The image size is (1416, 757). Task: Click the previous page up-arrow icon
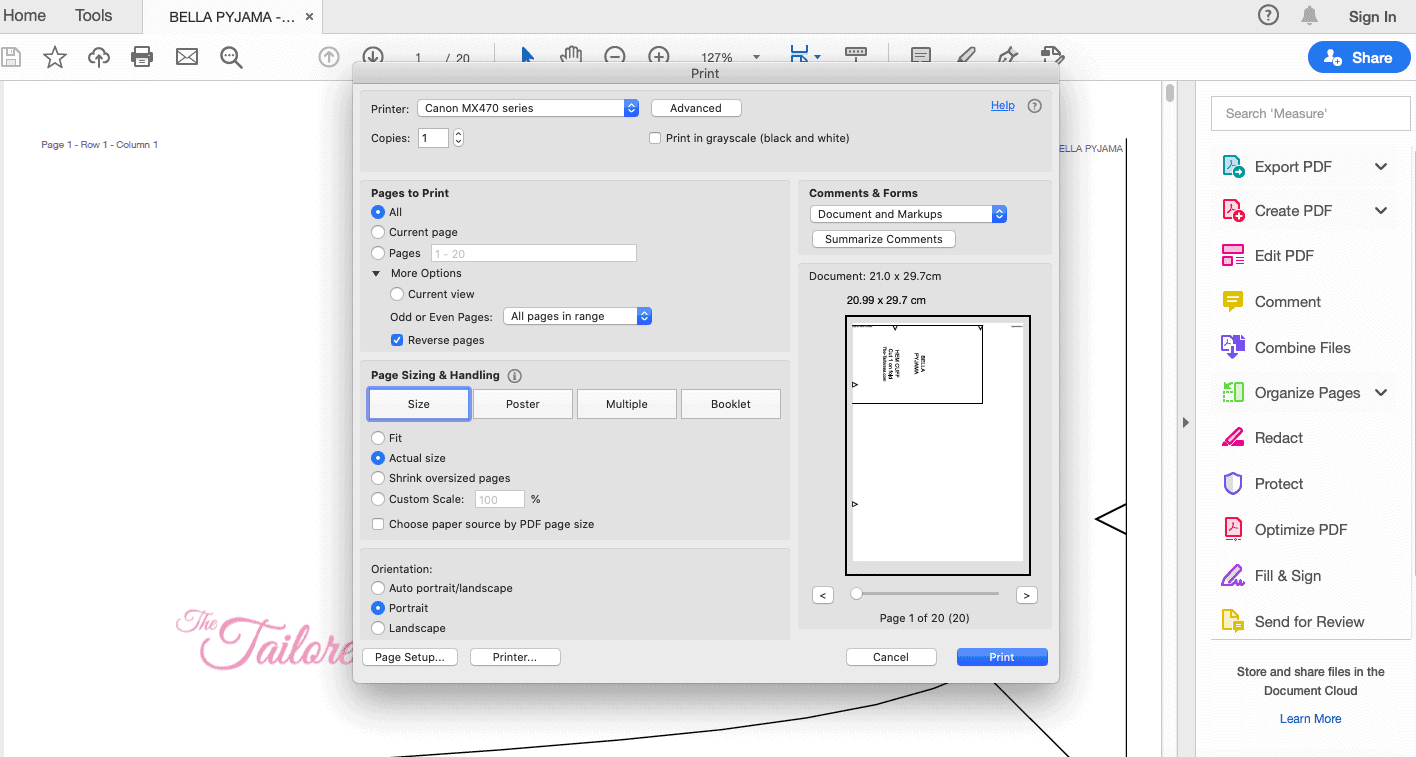tap(329, 58)
